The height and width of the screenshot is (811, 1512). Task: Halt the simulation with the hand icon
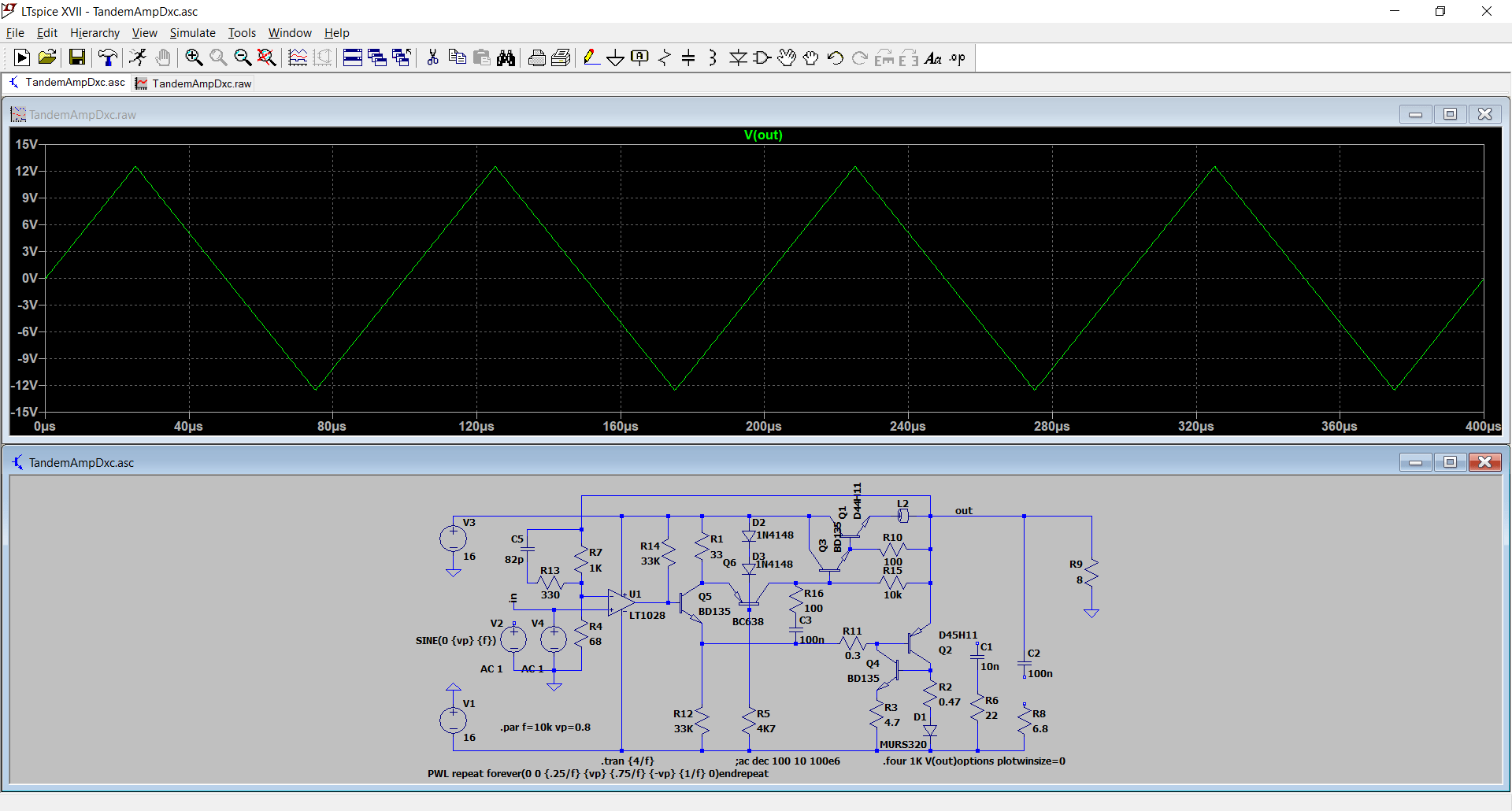(x=163, y=57)
